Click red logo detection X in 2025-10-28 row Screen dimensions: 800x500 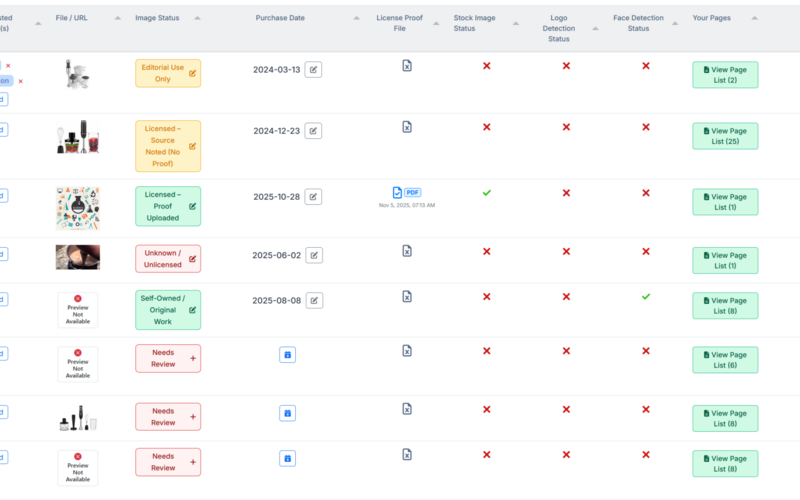coord(566,193)
